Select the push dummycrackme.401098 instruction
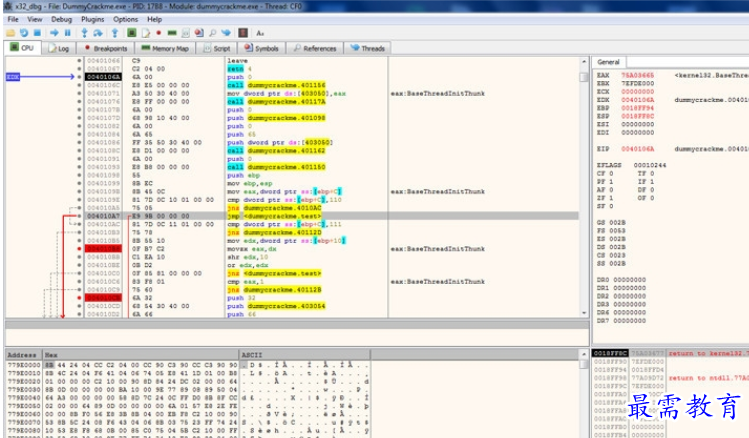The image size is (749, 438). click(277, 118)
